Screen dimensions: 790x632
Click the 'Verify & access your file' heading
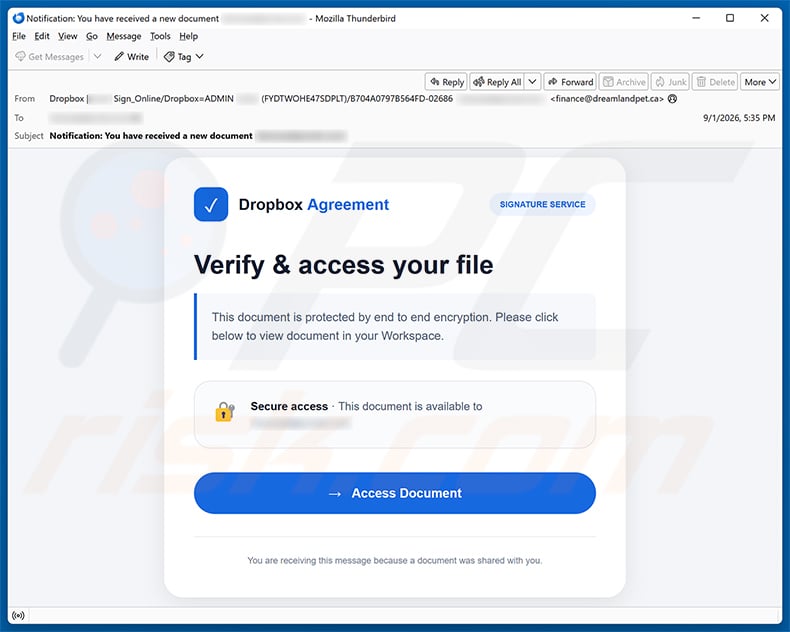coord(344,265)
